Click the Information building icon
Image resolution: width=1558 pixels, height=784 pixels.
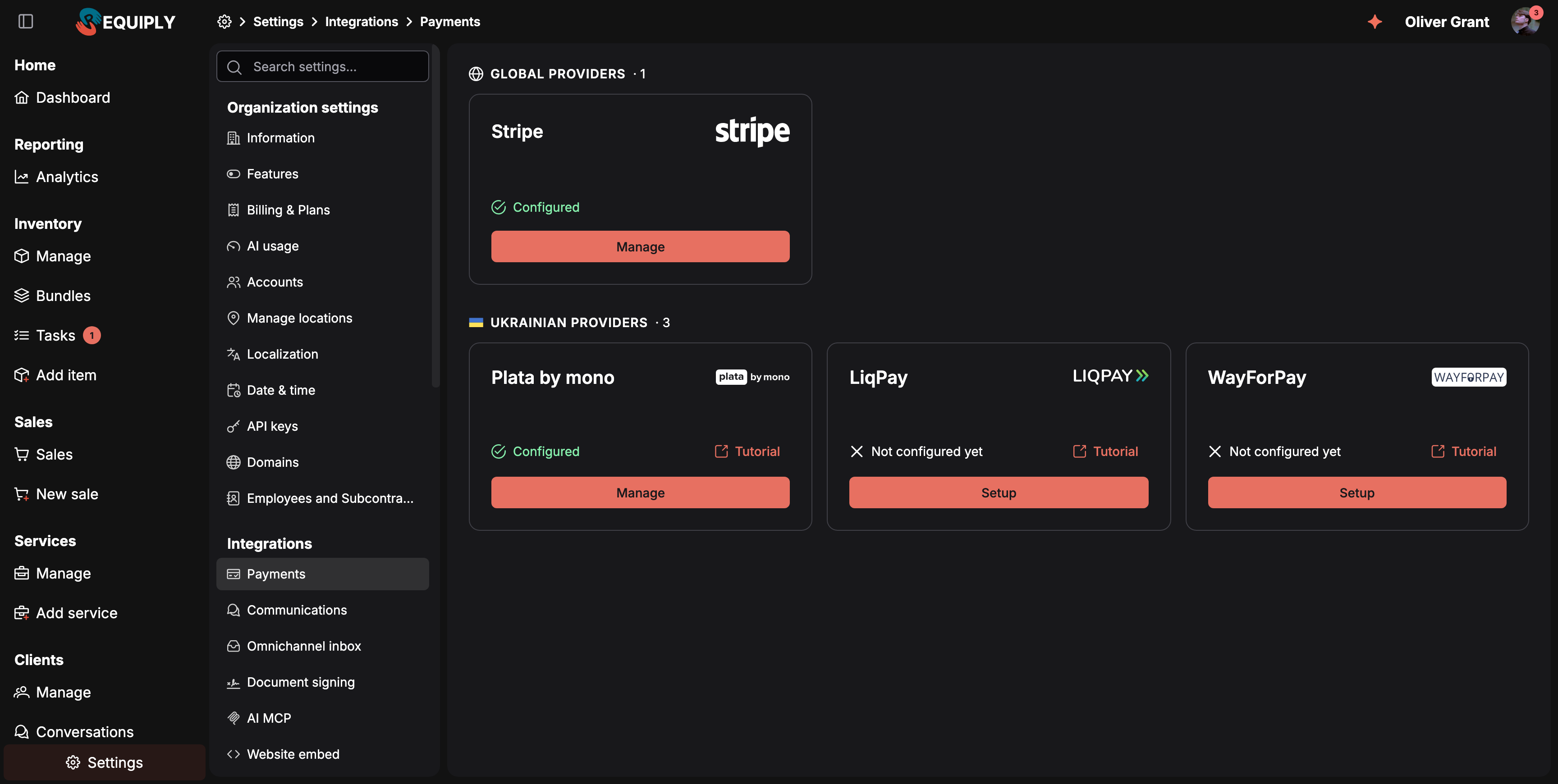pyautogui.click(x=234, y=138)
